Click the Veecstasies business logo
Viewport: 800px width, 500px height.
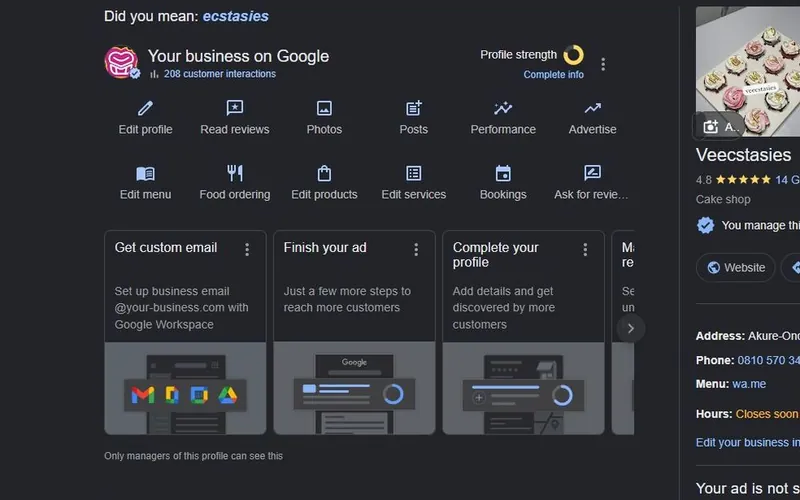pyautogui.click(x=121, y=62)
